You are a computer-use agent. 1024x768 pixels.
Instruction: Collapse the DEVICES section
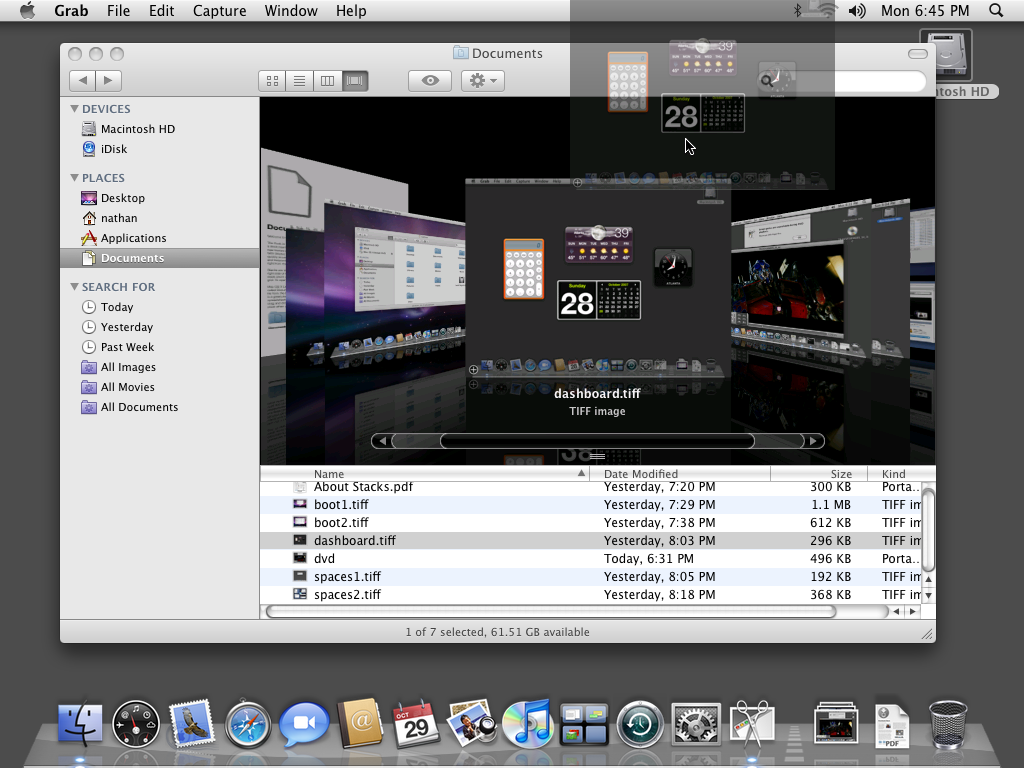click(x=73, y=108)
